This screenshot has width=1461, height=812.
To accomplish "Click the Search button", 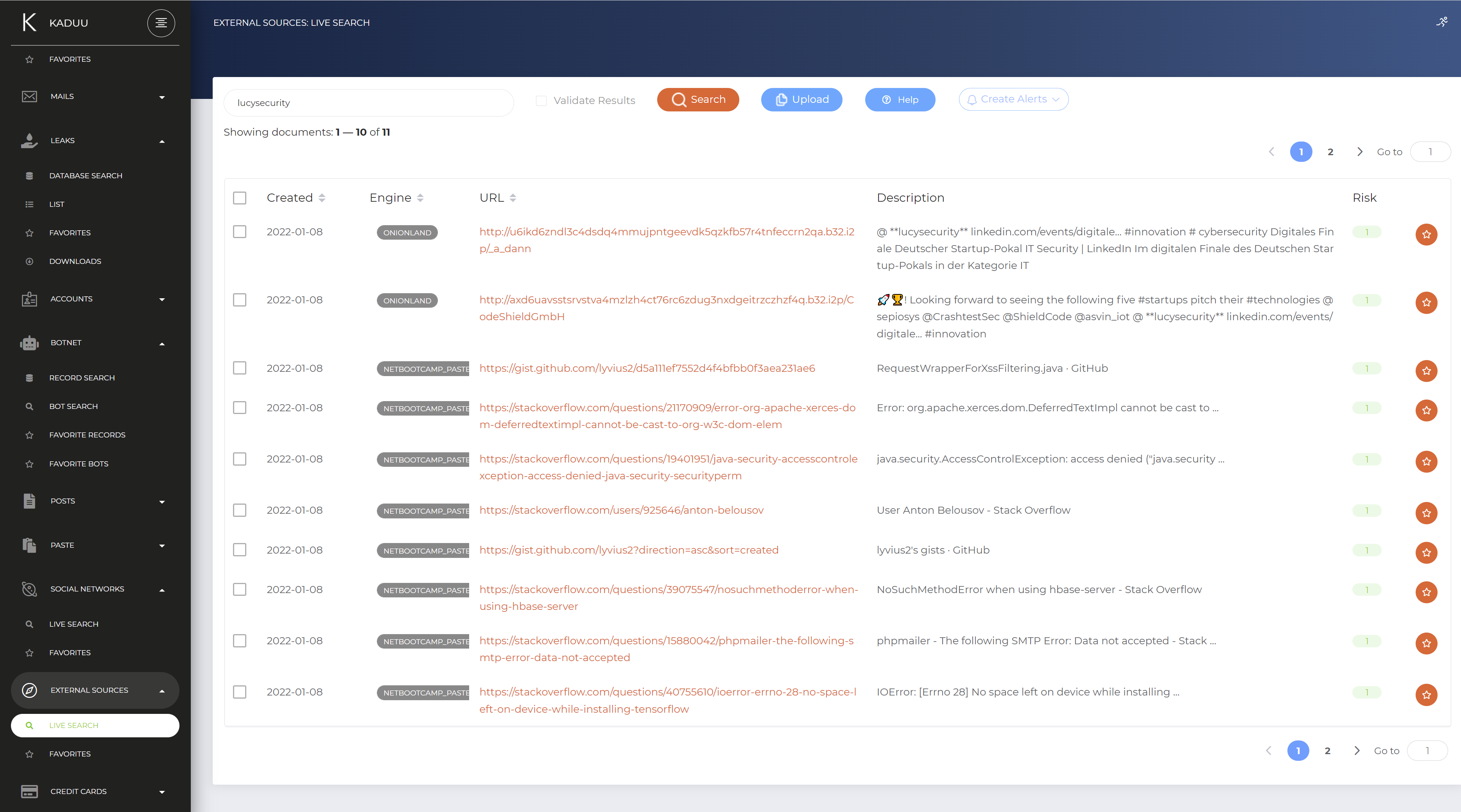I will pos(697,99).
